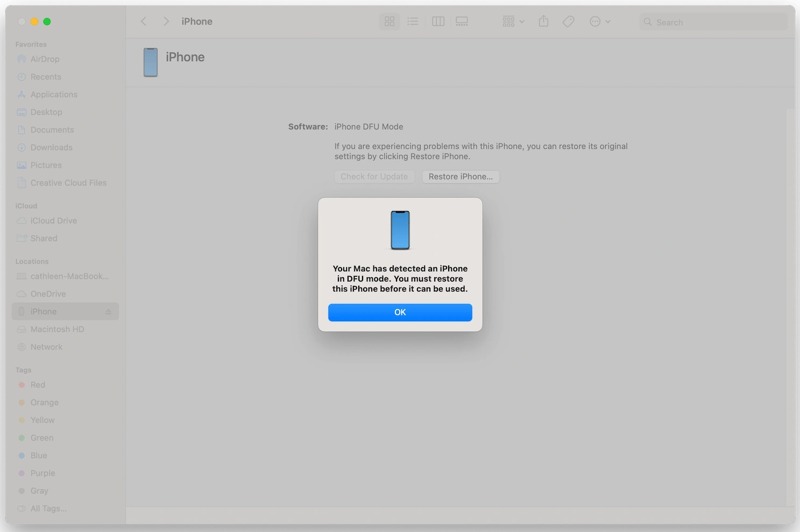Switch to icon grid view

[x=389, y=21]
